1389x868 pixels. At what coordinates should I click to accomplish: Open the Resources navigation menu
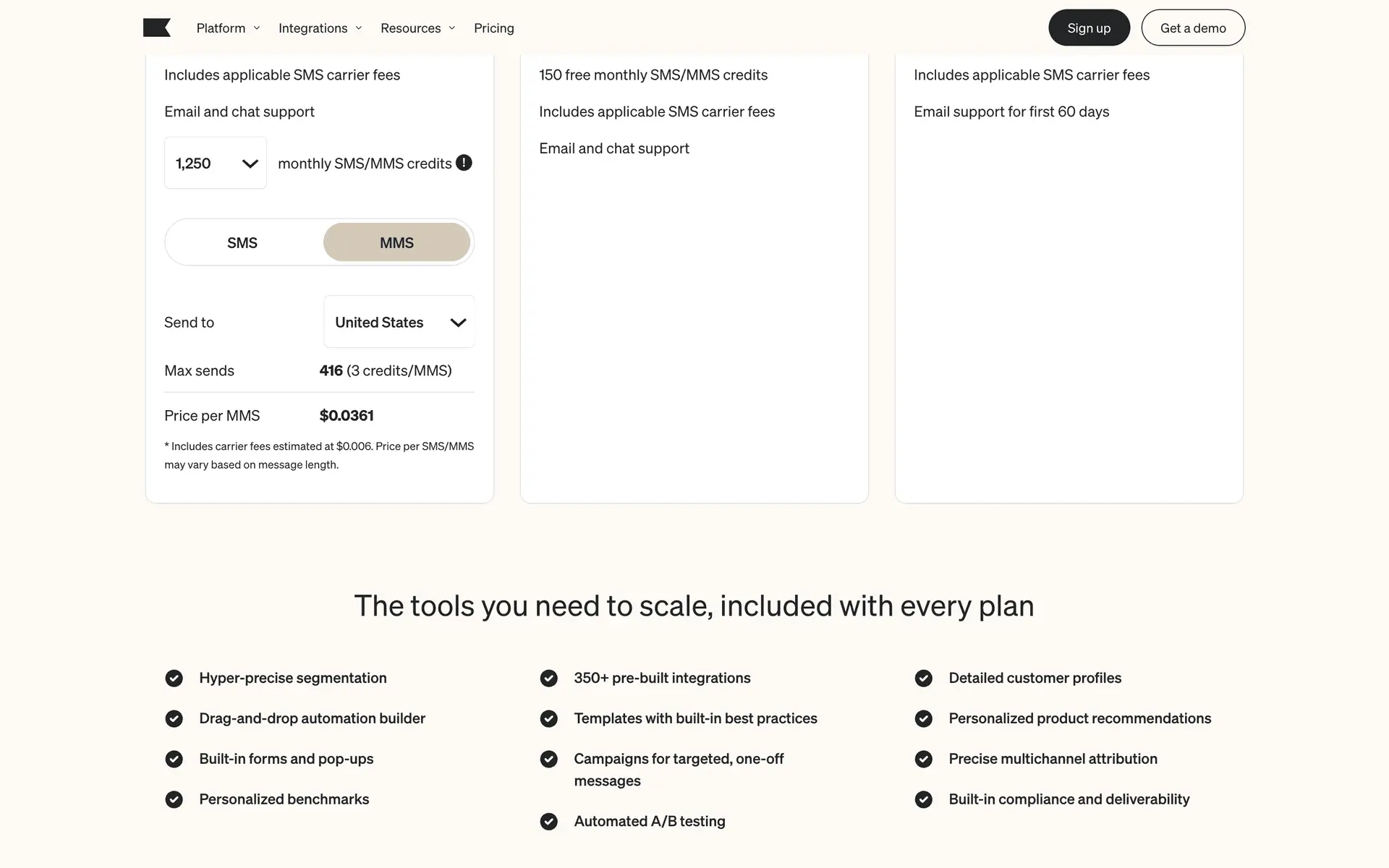(417, 28)
